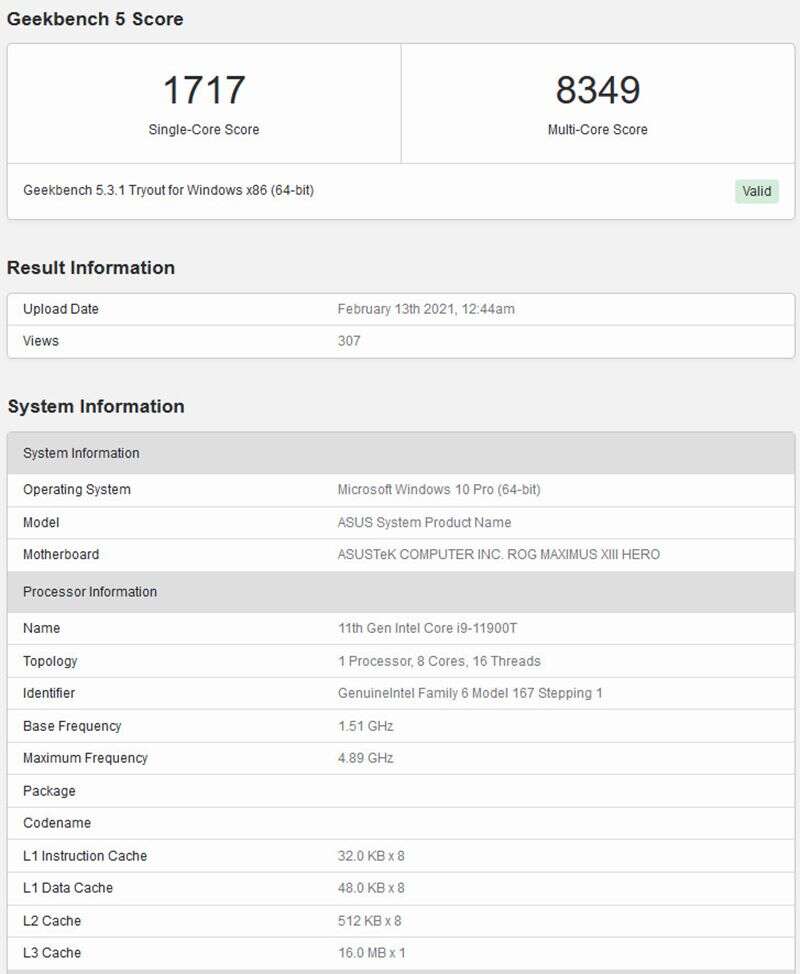Click the Intel Core i9-11900T processor name
The image size is (800, 974).
454,628
